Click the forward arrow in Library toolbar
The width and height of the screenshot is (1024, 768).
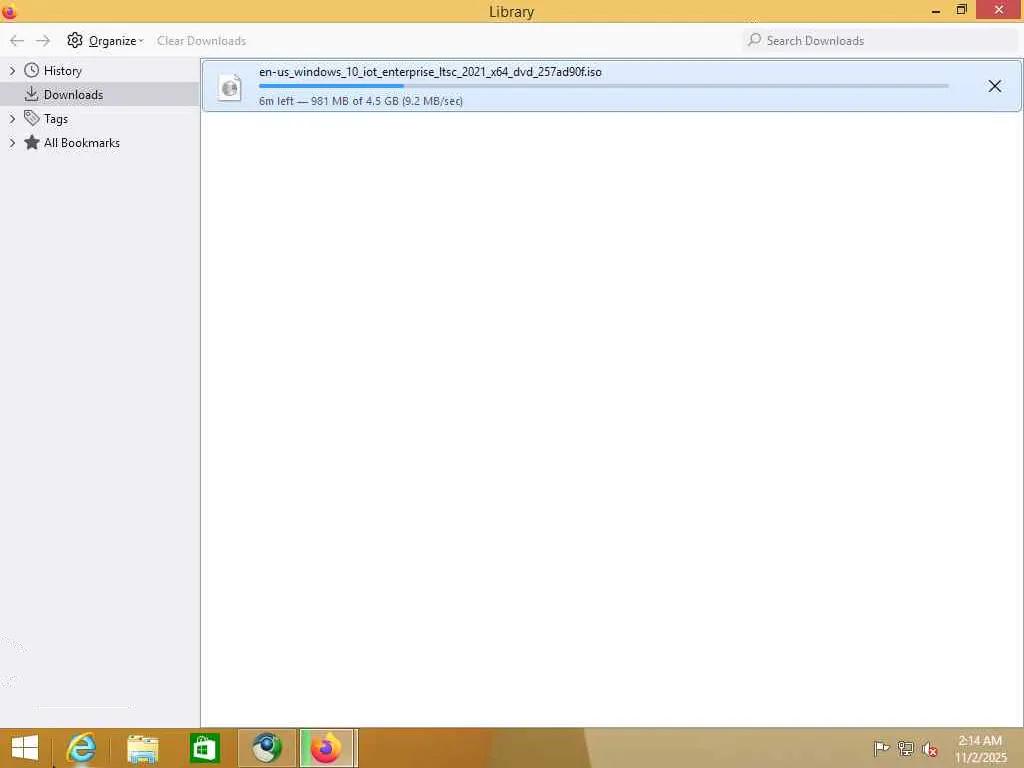click(43, 40)
